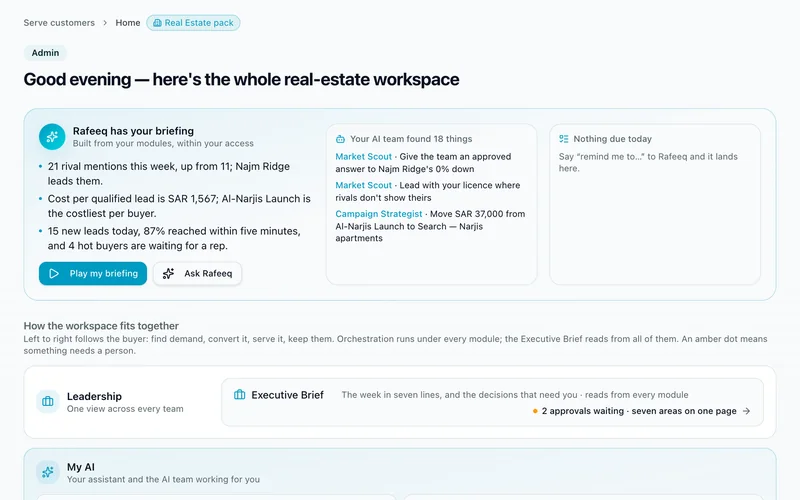Click the Rafeeq sparkle avatar icon
The height and width of the screenshot is (500, 800).
coord(52,137)
